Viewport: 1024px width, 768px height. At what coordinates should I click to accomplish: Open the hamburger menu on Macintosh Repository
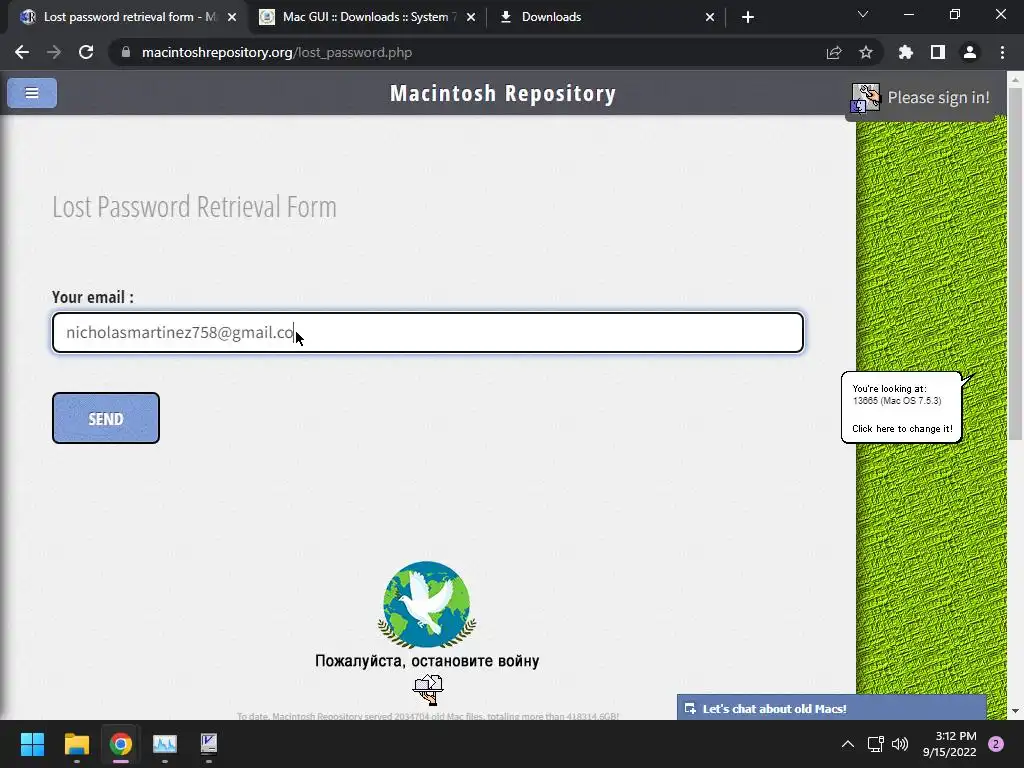[32, 93]
